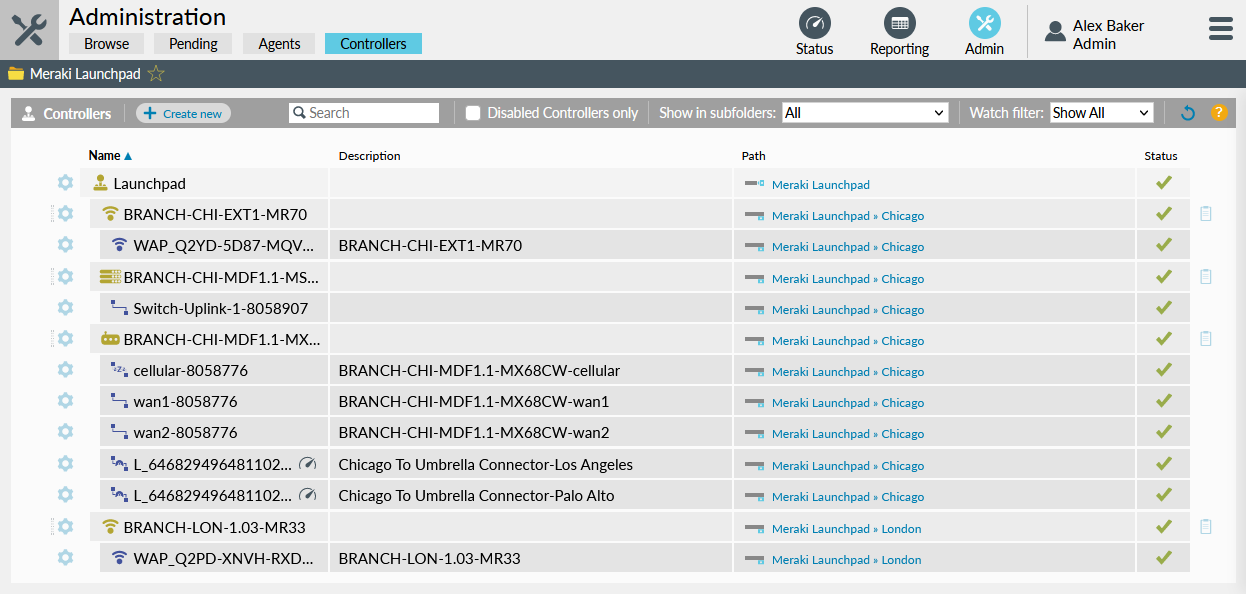Refresh the controllers list
Screen dimensions: 1246x594
click(1187, 112)
